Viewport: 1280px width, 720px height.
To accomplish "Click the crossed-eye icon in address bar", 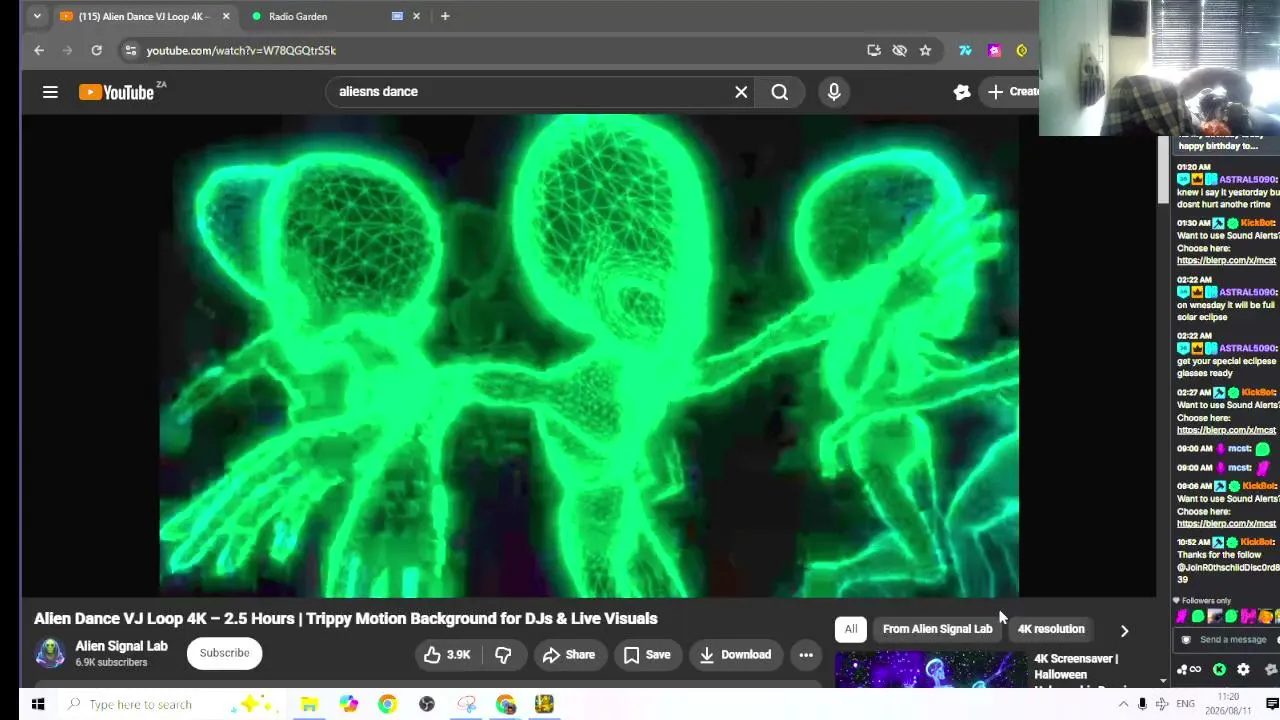I will [900, 50].
